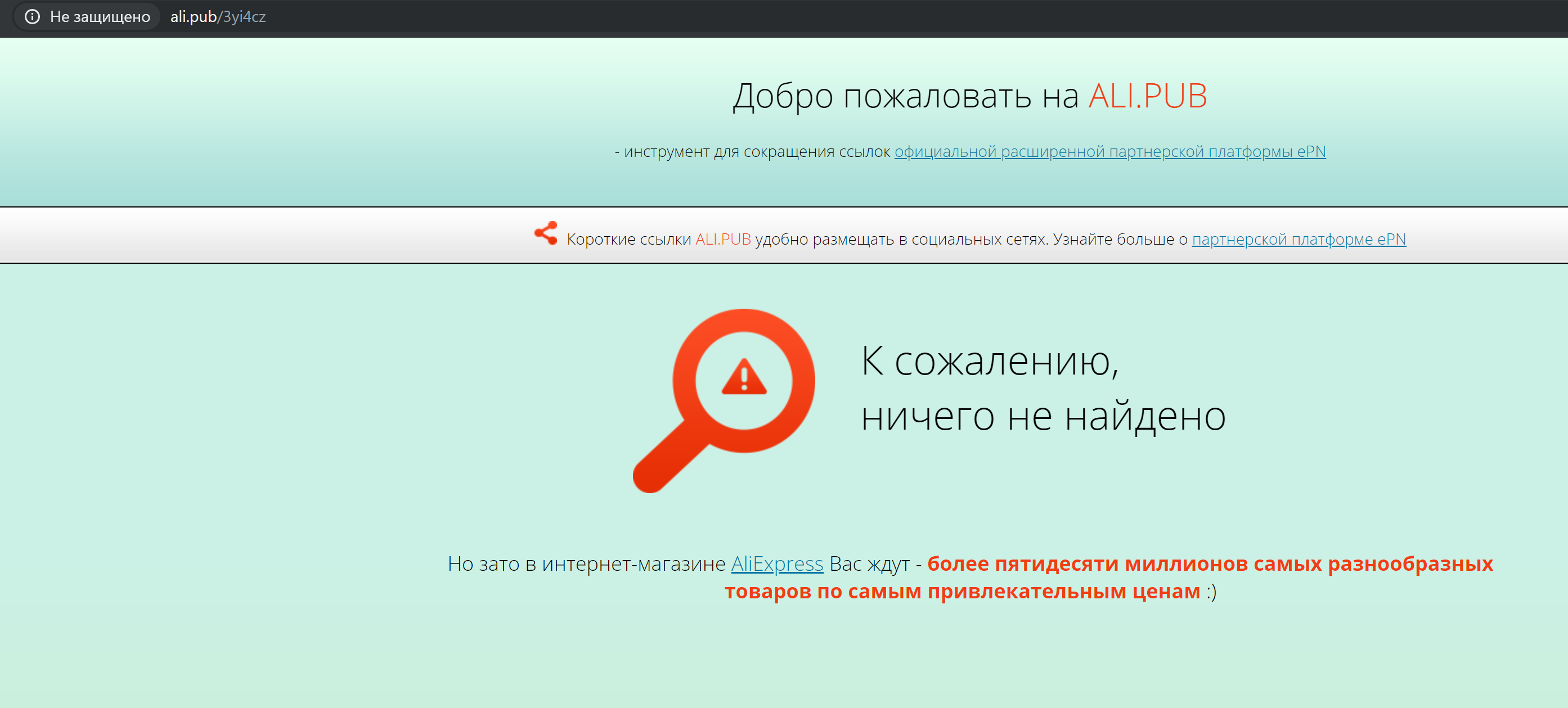Viewport: 1568px width, 708px height.
Task: Click 'К сожалению,' heading line
Action: (990, 360)
